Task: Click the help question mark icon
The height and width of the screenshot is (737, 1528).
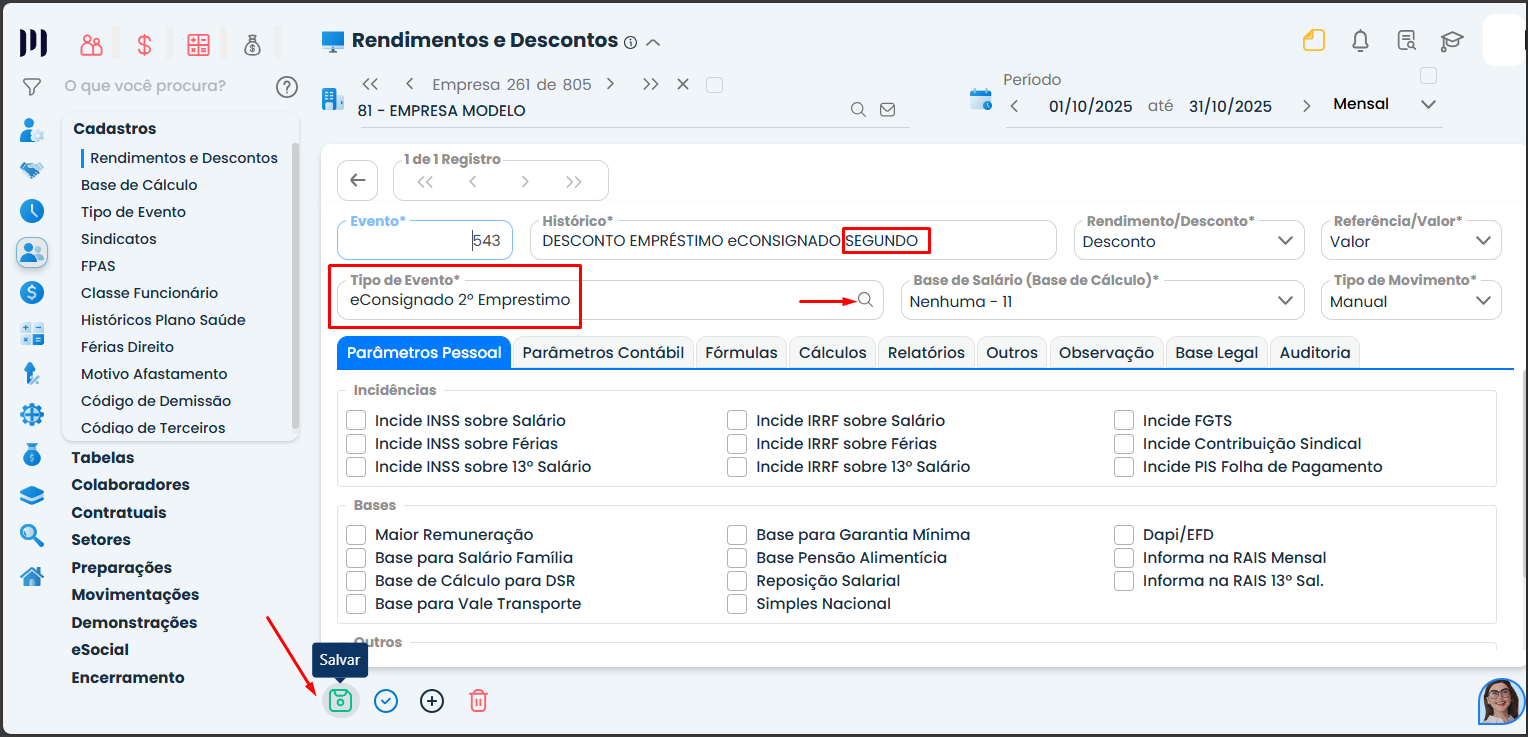Action: point(287,87)
